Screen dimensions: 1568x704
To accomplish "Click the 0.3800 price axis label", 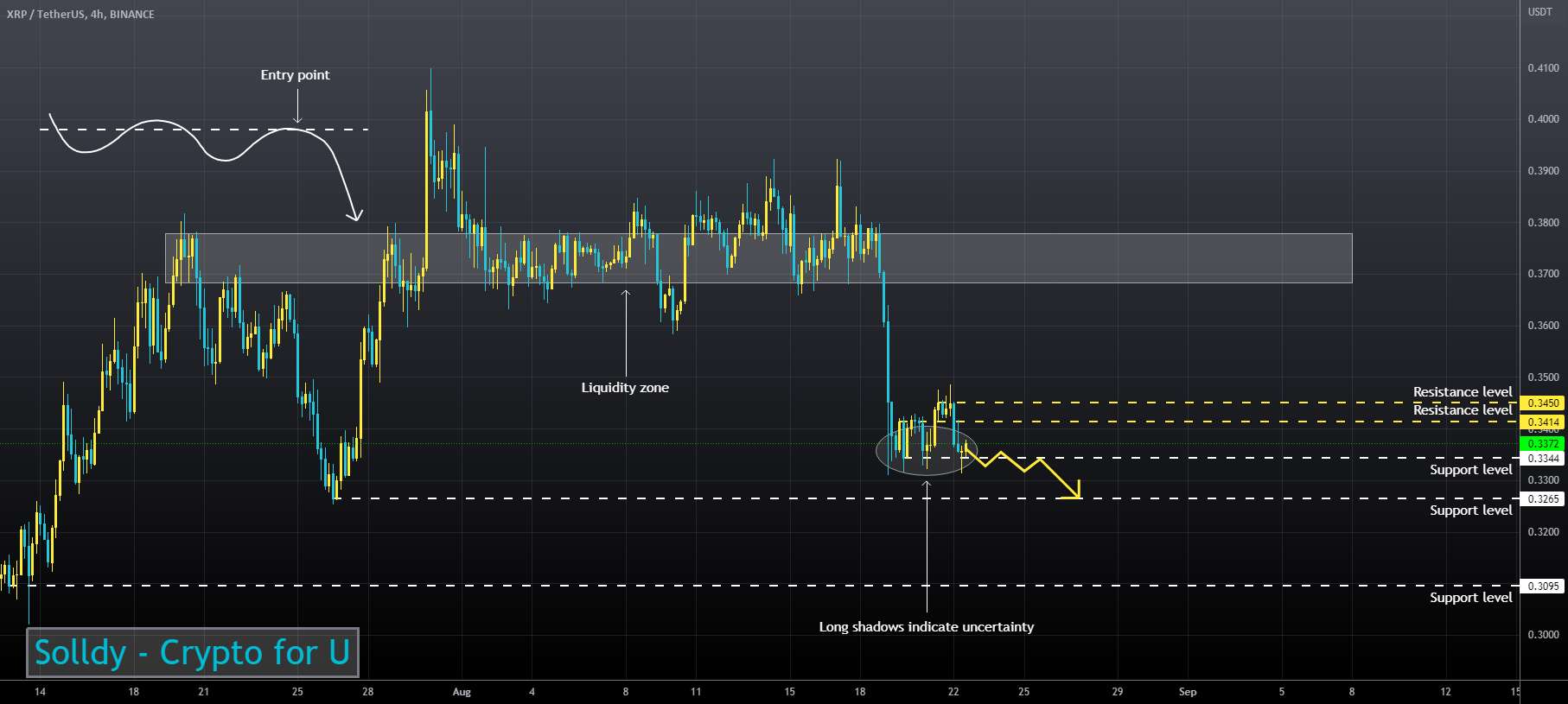I will tap(1543, 223).
